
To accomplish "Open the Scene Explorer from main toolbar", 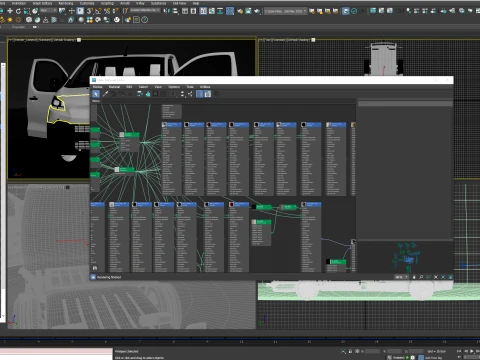I will pos(185,11).
